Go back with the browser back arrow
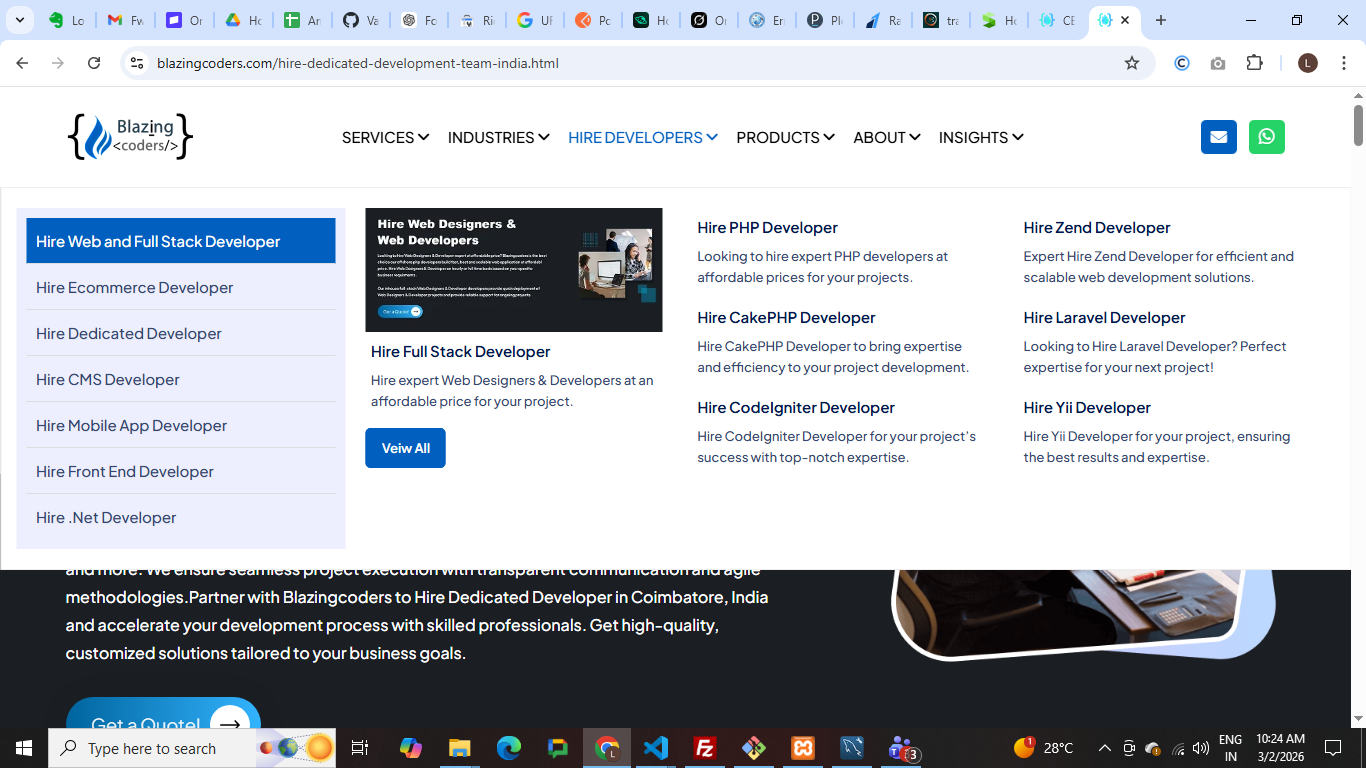1366x768 pixels. [22, 63]
